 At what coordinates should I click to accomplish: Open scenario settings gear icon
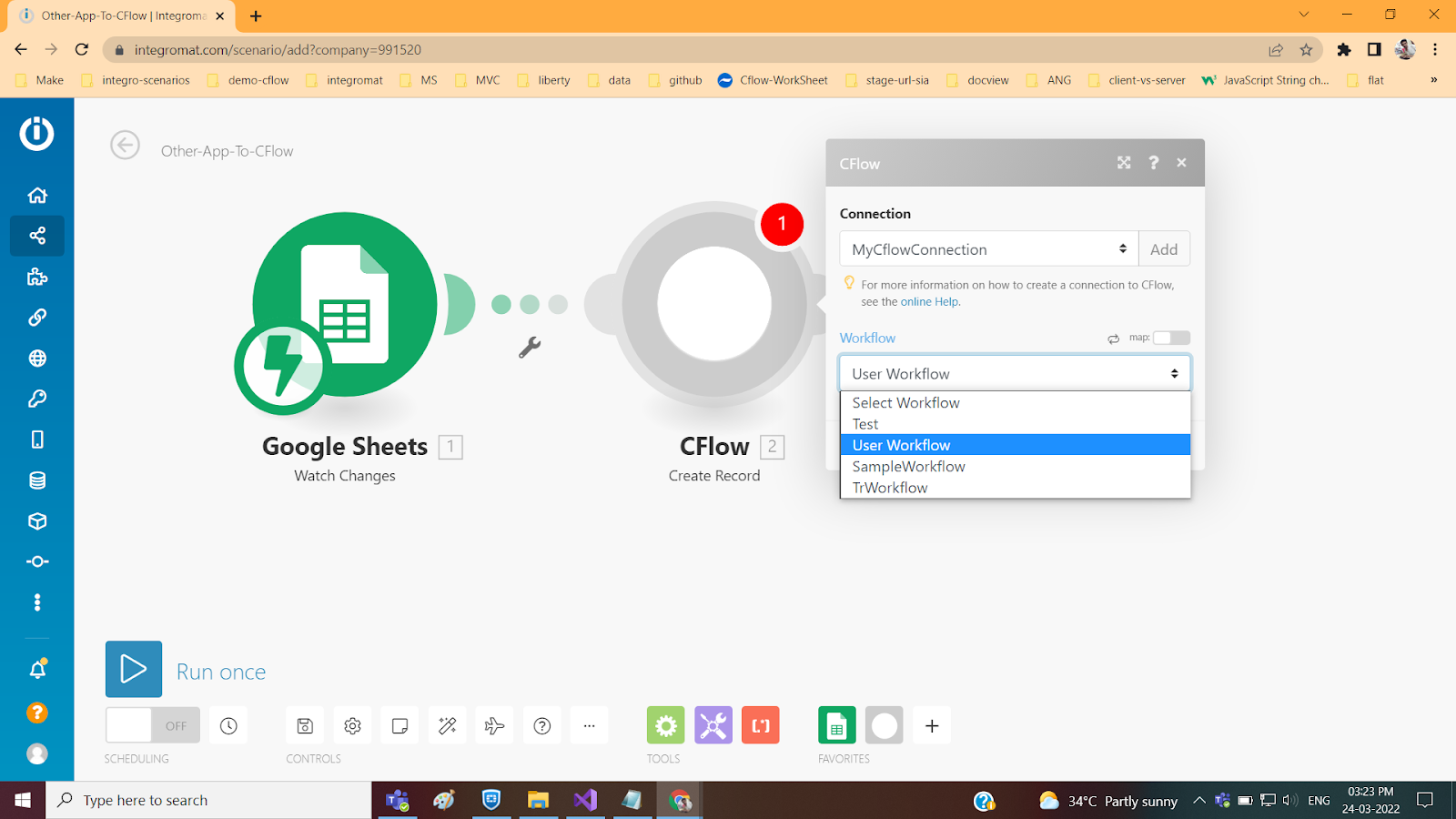click(x=352, y=725)
